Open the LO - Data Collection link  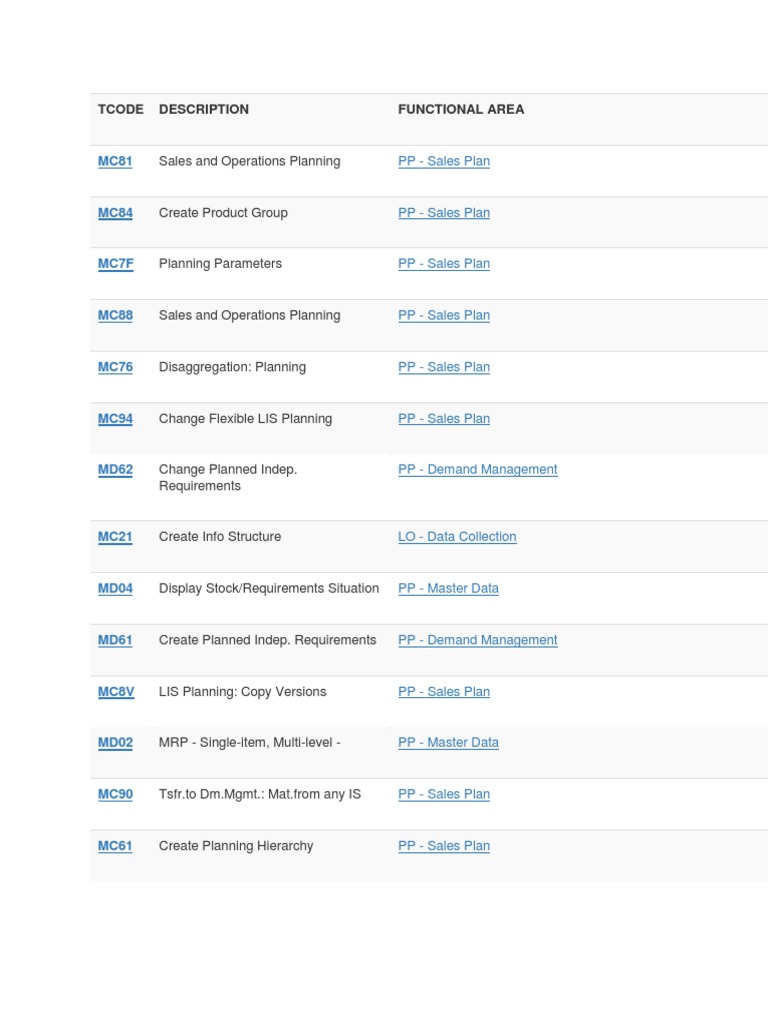(x=457, y=537)
